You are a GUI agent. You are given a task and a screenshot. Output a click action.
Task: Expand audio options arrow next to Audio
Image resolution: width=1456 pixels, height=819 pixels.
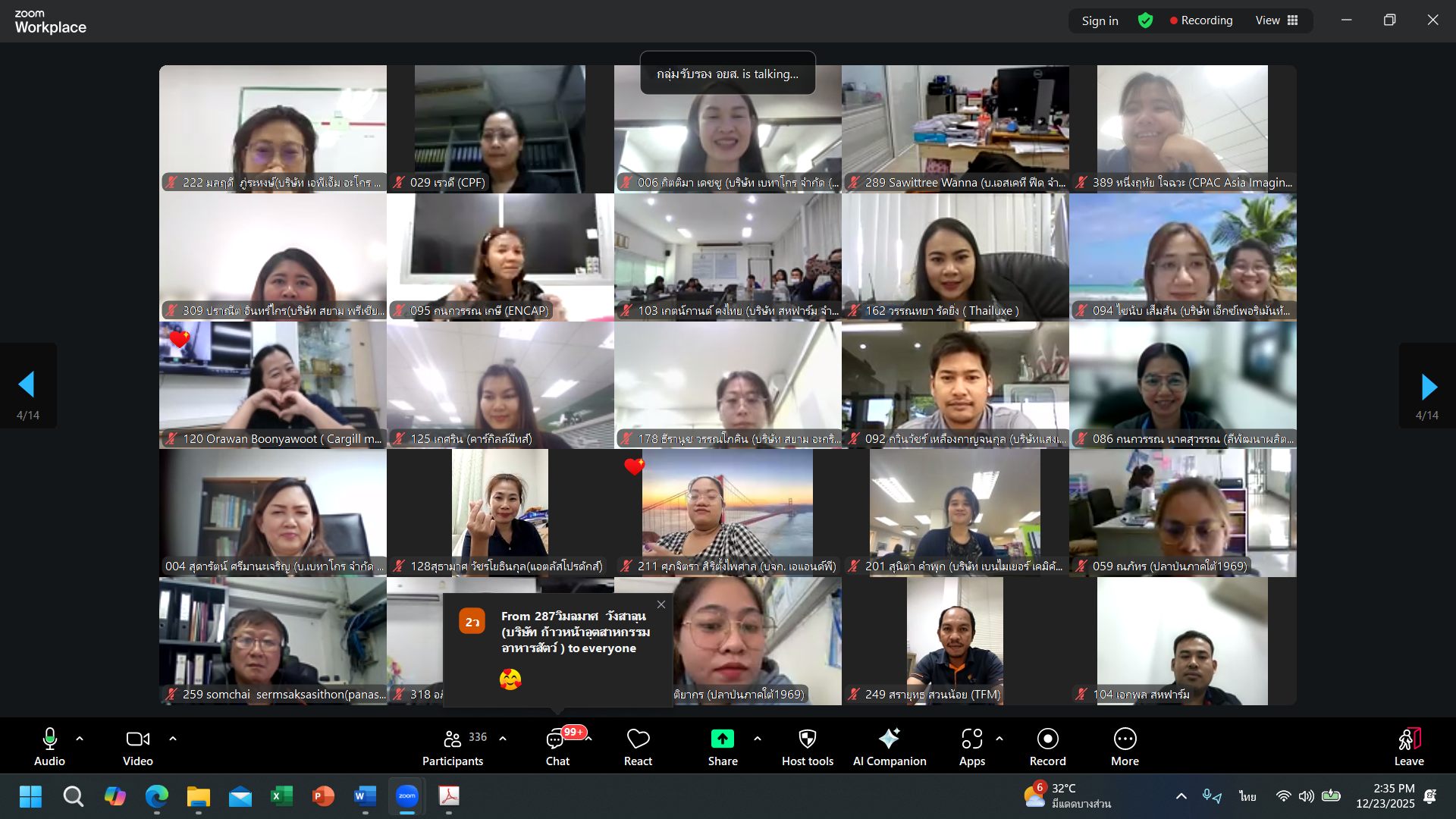[80, 739]
